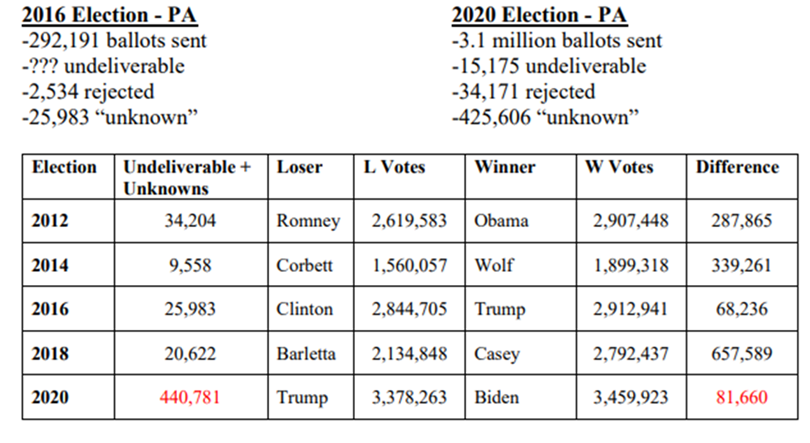Click the "34,171 rejected" line

523,93
